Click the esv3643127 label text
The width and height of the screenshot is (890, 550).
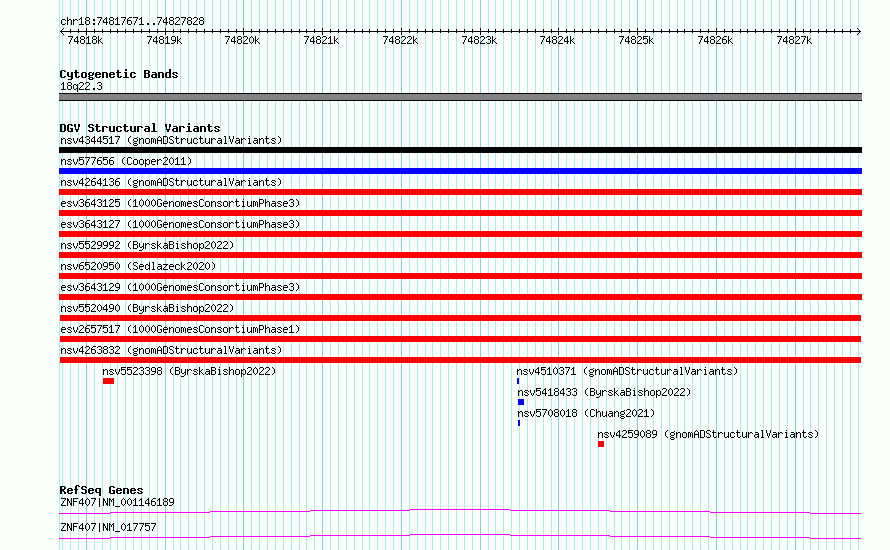point(180,224)
